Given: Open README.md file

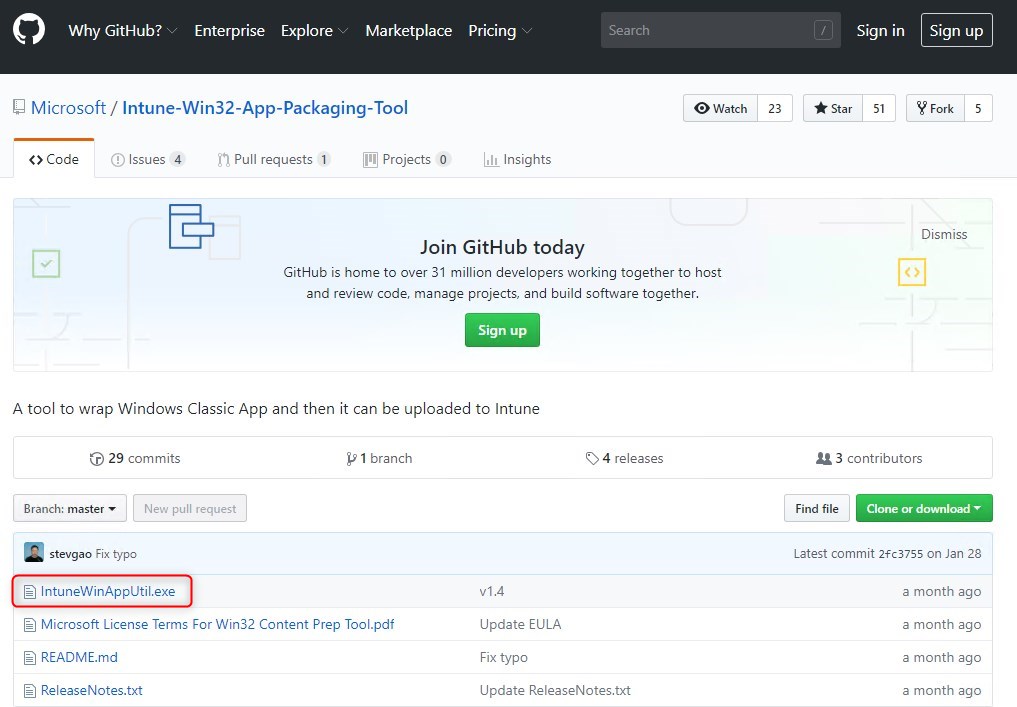Looking at the screenshot, I should pyautogui.click(x=79, y=657).
